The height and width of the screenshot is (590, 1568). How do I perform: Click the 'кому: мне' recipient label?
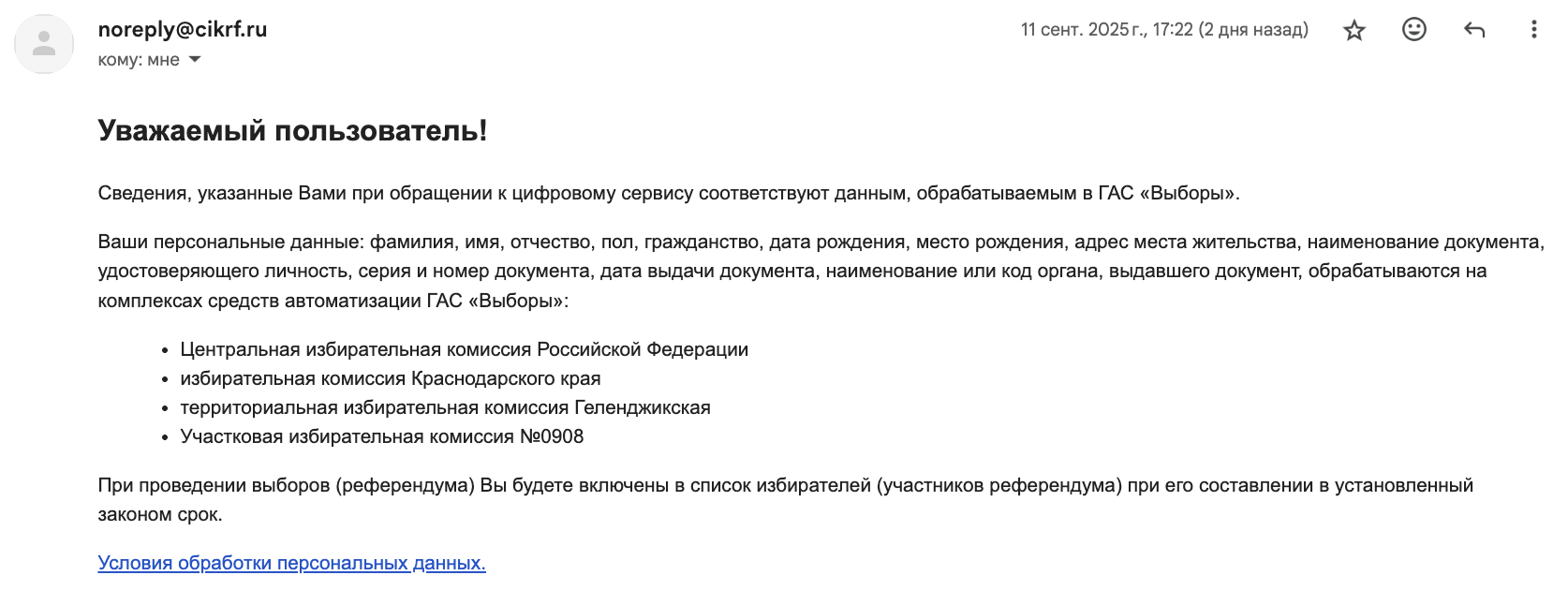[x=139, y=60]
